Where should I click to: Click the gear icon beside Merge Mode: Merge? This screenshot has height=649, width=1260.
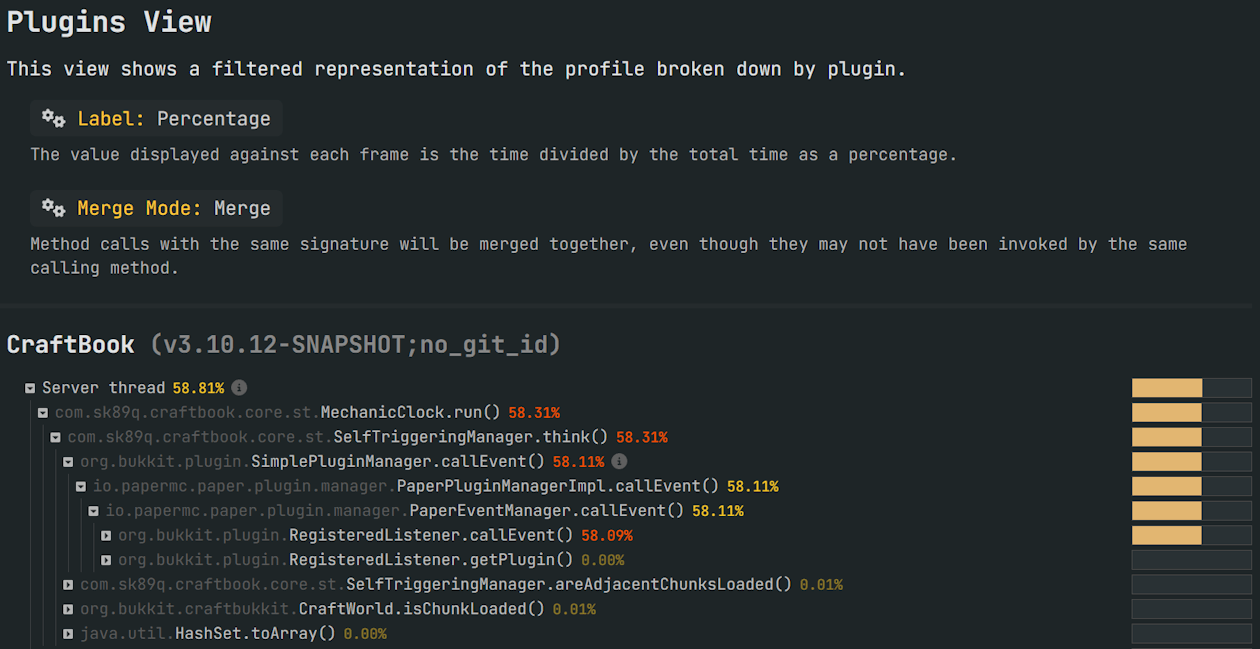[x=52, y=208]
